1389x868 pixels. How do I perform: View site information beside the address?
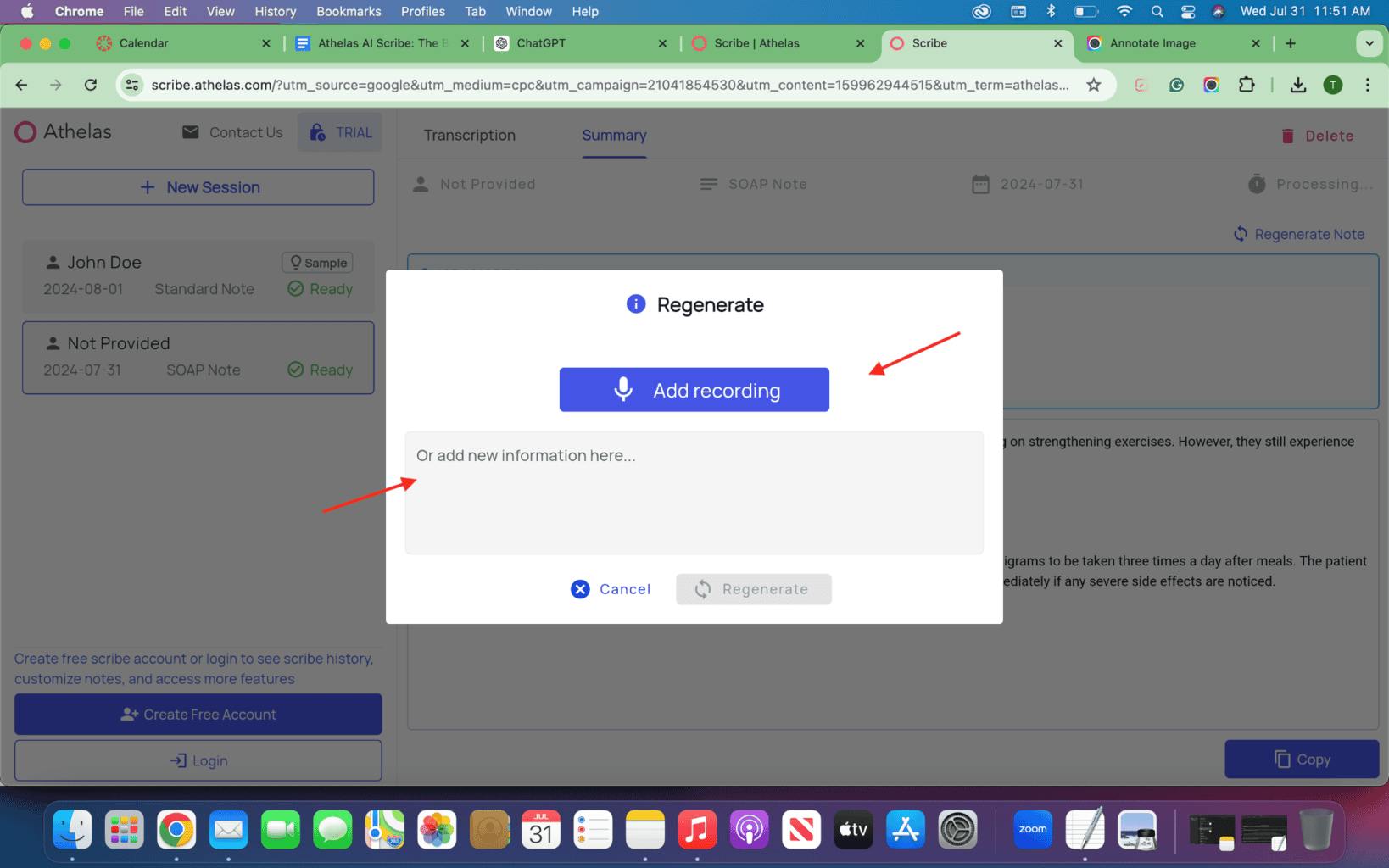(131, 85)
